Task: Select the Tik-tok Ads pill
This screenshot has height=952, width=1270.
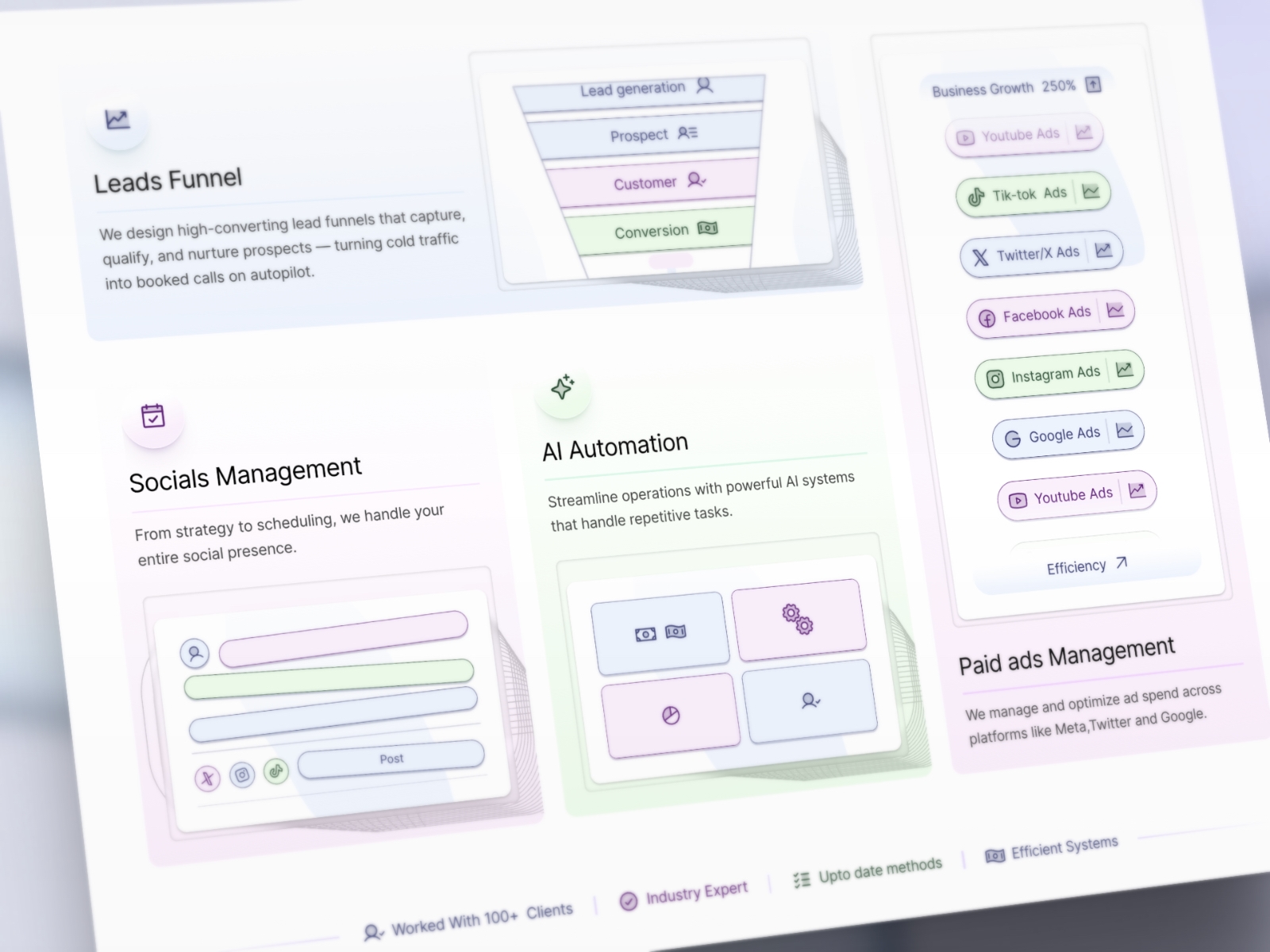Action: 1032,194
